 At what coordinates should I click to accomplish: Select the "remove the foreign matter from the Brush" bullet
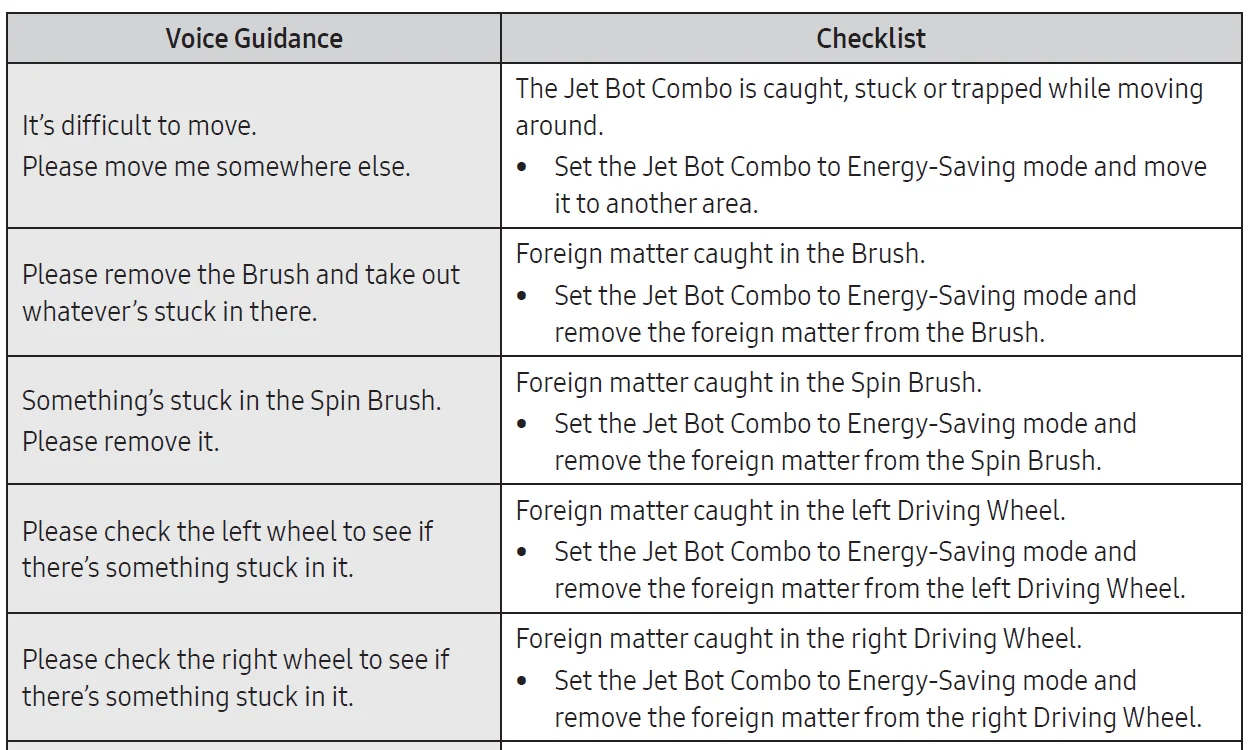coord(845,314)
